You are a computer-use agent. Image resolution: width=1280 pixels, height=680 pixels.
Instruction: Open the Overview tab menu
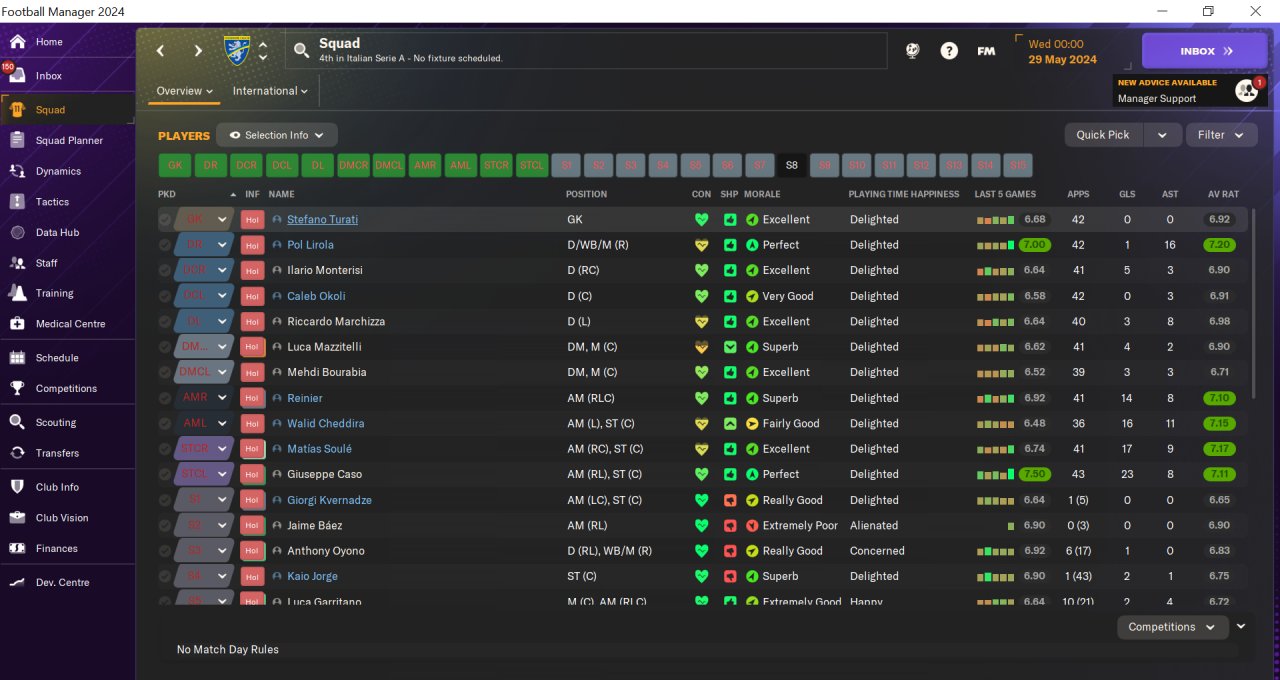point(185,91)
